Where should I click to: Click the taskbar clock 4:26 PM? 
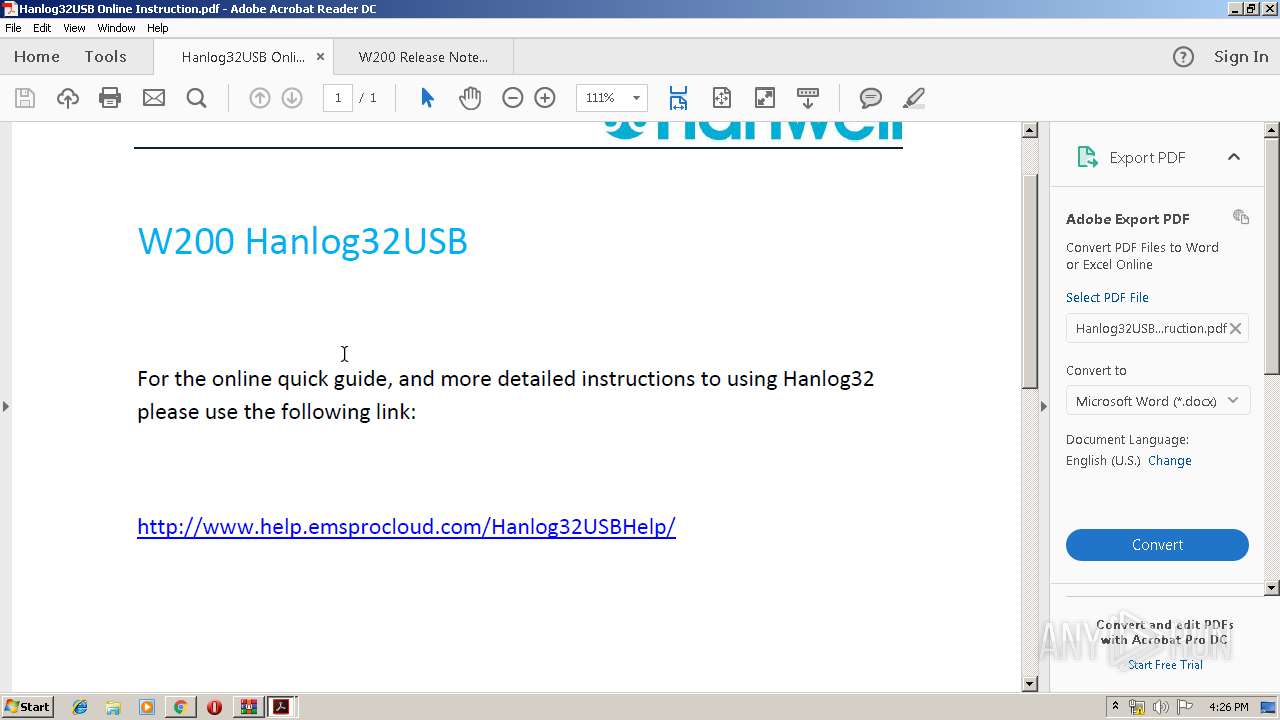[x=1228, y=707]
